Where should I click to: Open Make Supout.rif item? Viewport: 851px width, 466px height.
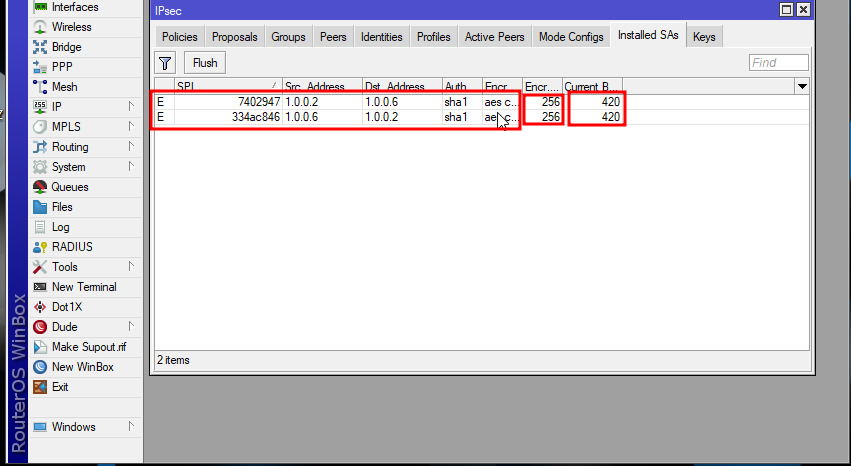88,347
